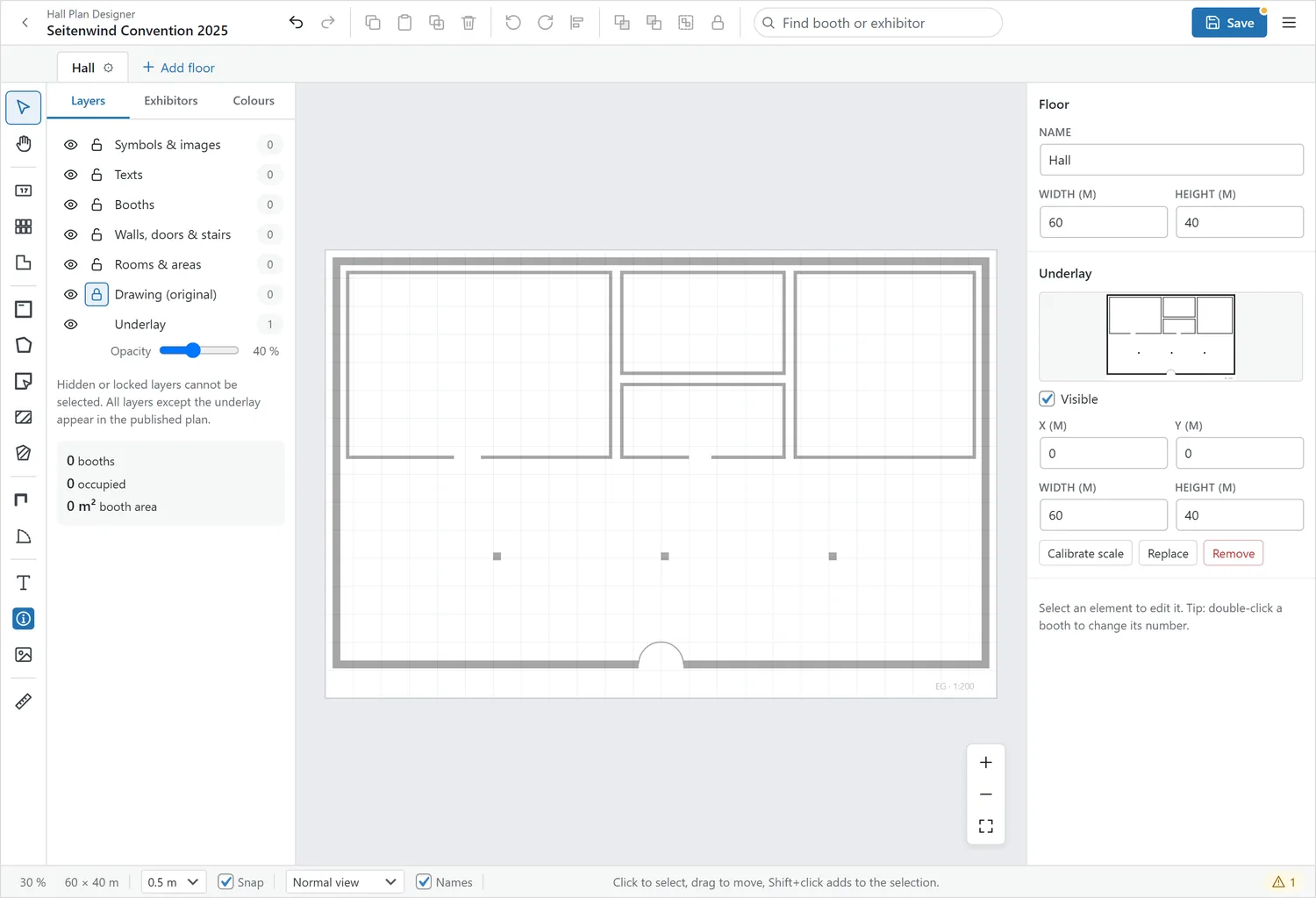The image size is (1316, 898).
Task: Click the Replace underlay button
Action: 1168,554
